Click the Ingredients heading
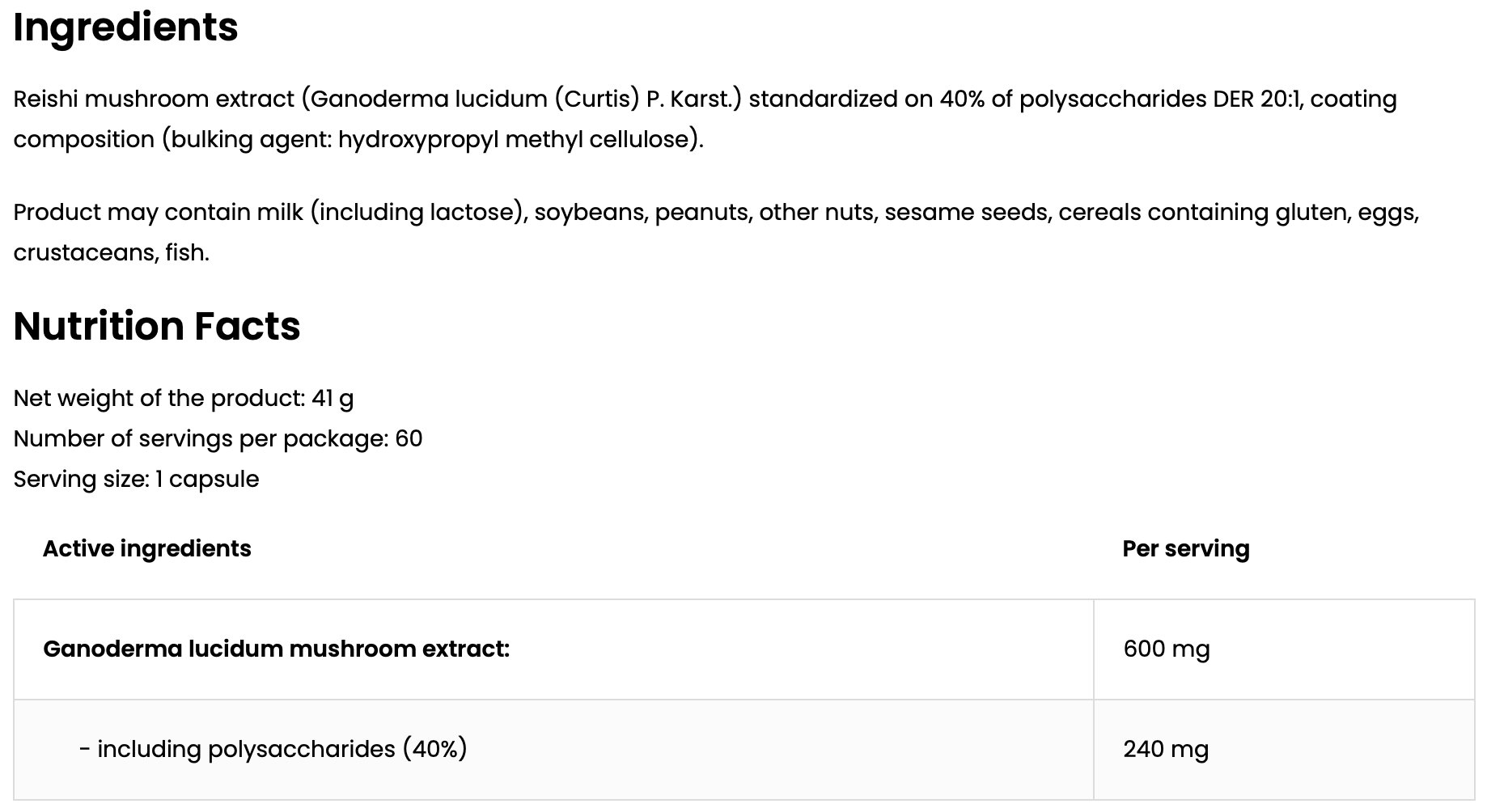1487x812 pixels. click(125, 27)
